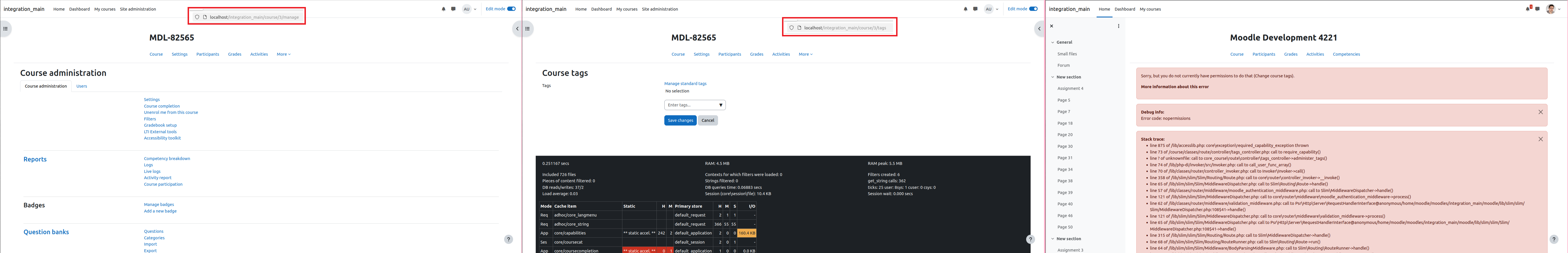Click Cancel button on Course tags form
The width and height of the screenshot is (1568, 253).
click(708, 120)
